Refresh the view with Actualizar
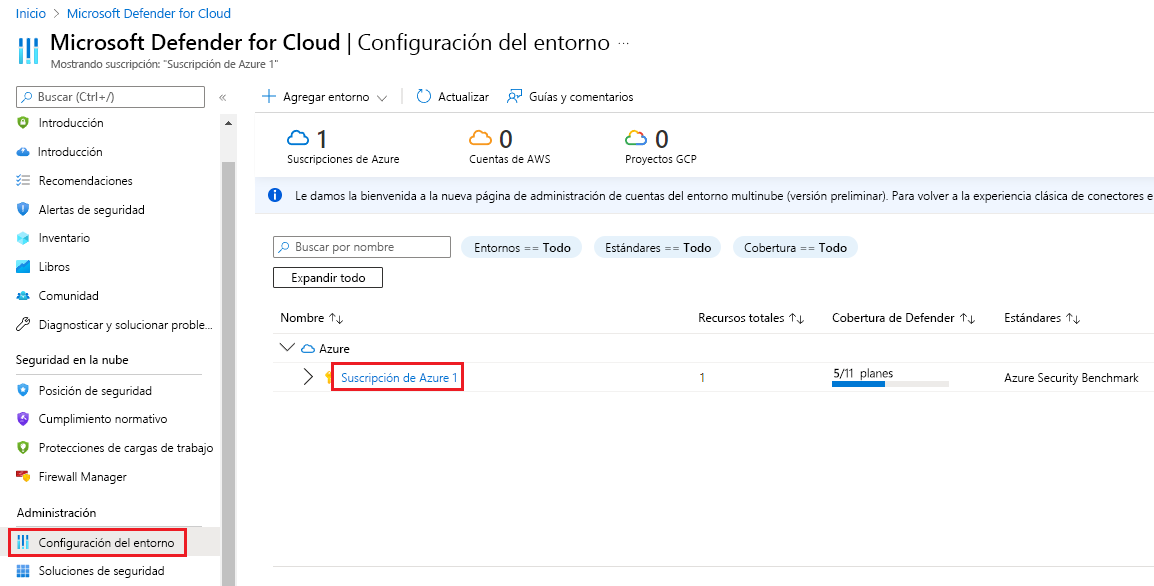Viewport: 1154px width, 586px height. 452,96
